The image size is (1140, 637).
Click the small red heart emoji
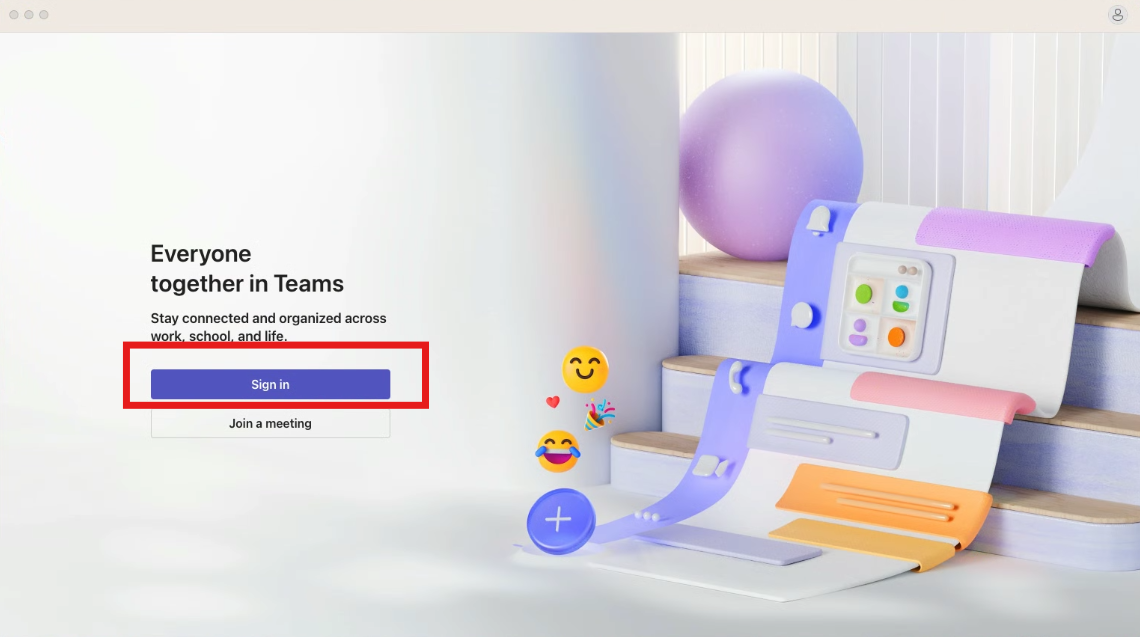click(553, 401)
